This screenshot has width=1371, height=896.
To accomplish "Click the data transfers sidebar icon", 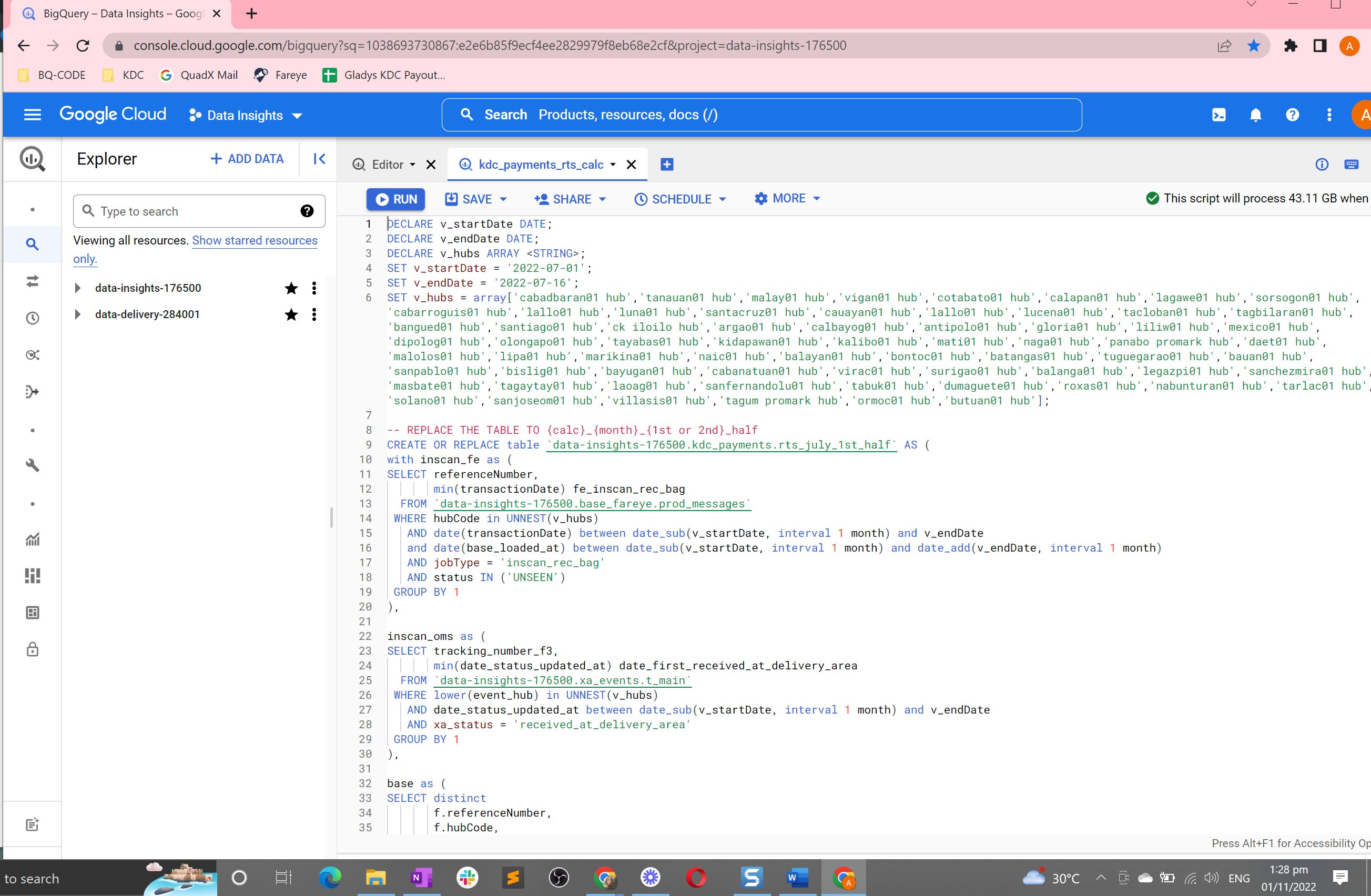I will 32,281.
